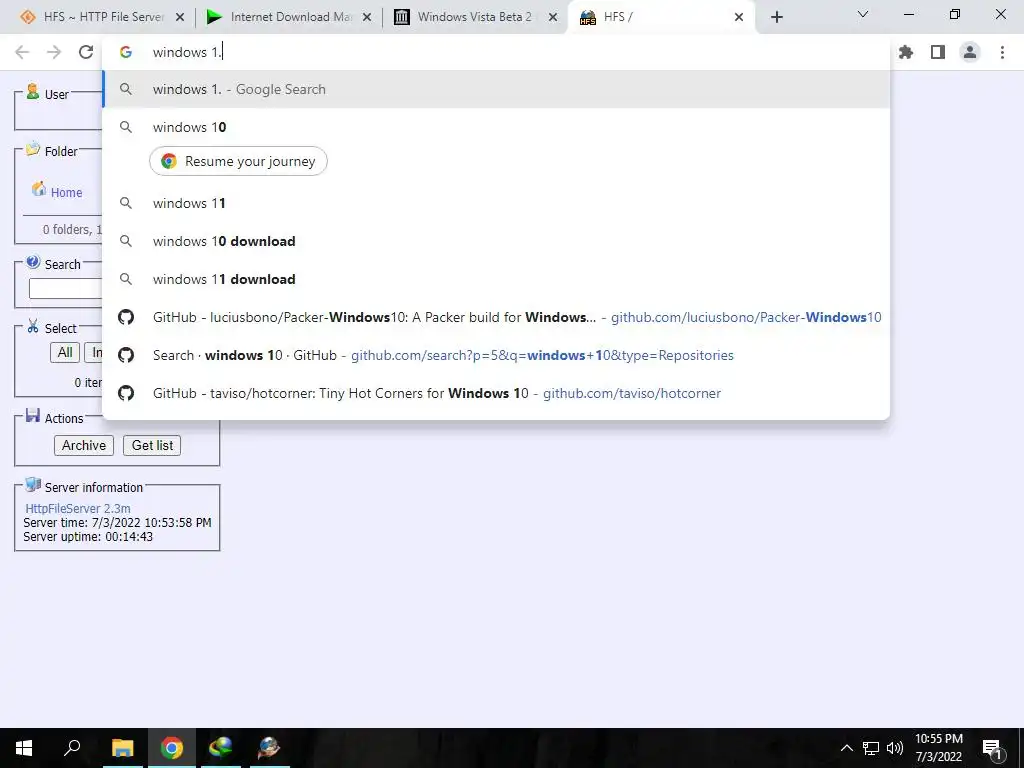Go to the Home folder link

click(67, 193)
